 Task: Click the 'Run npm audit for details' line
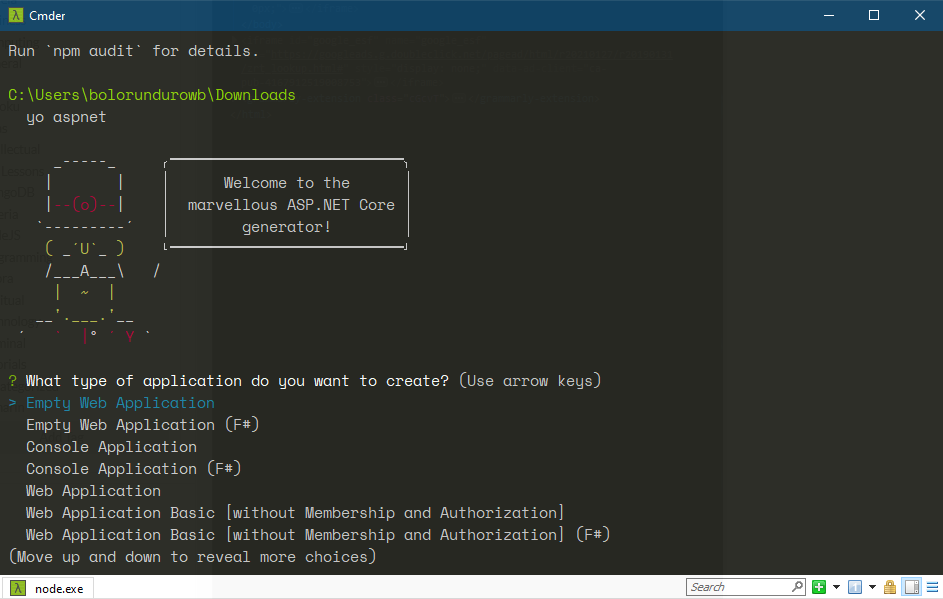[x=134, y=51]
